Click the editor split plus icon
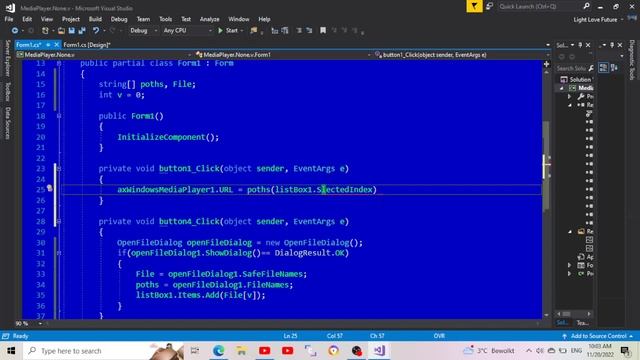This screenshot has width=640, height=360. click(x=546, y=64)
